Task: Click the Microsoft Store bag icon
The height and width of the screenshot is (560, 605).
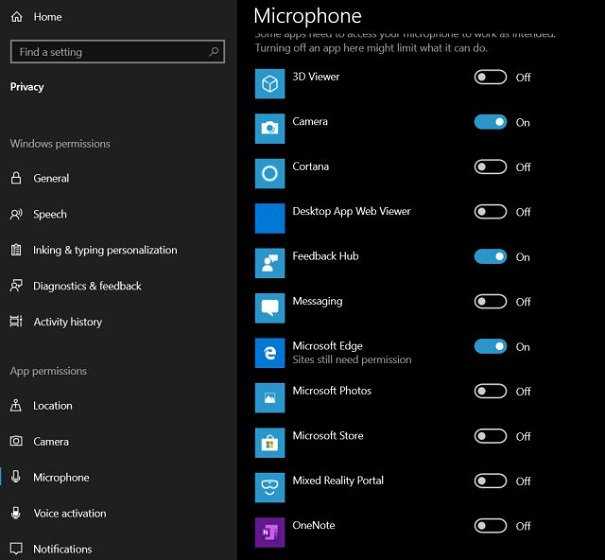Action: [270, 443]
